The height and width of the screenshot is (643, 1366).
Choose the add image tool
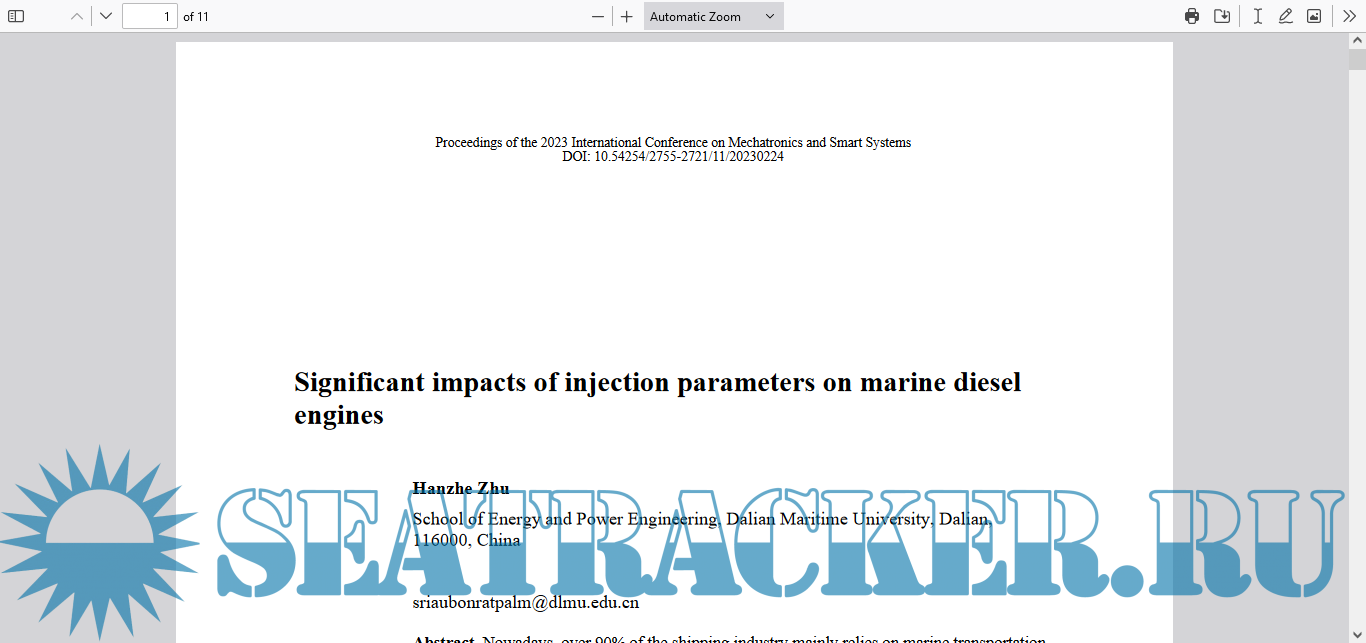[1314, 16]
